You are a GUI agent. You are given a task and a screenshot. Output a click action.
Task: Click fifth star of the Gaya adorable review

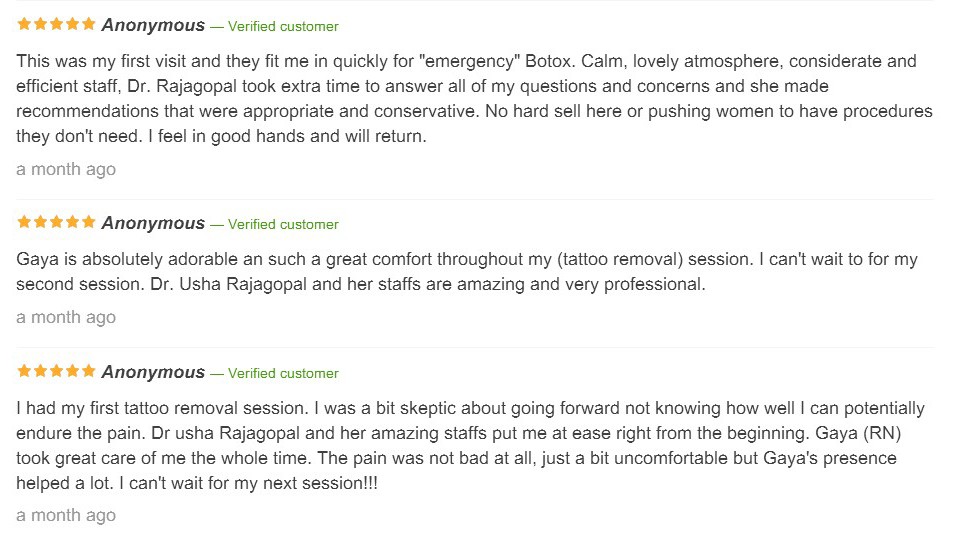click(89, 222)
